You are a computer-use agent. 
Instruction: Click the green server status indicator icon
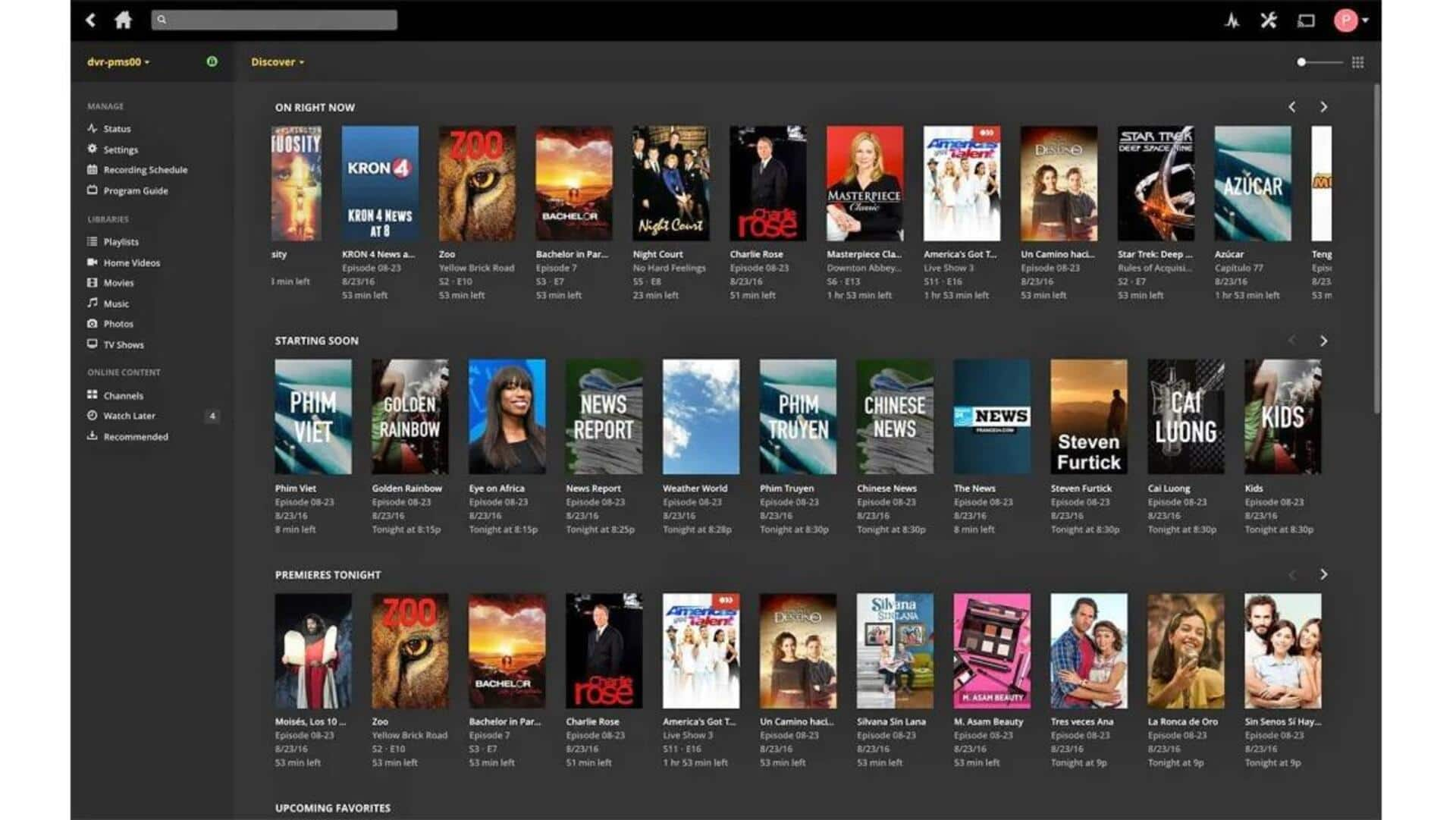pyautogui.click(x=212, y=61)
